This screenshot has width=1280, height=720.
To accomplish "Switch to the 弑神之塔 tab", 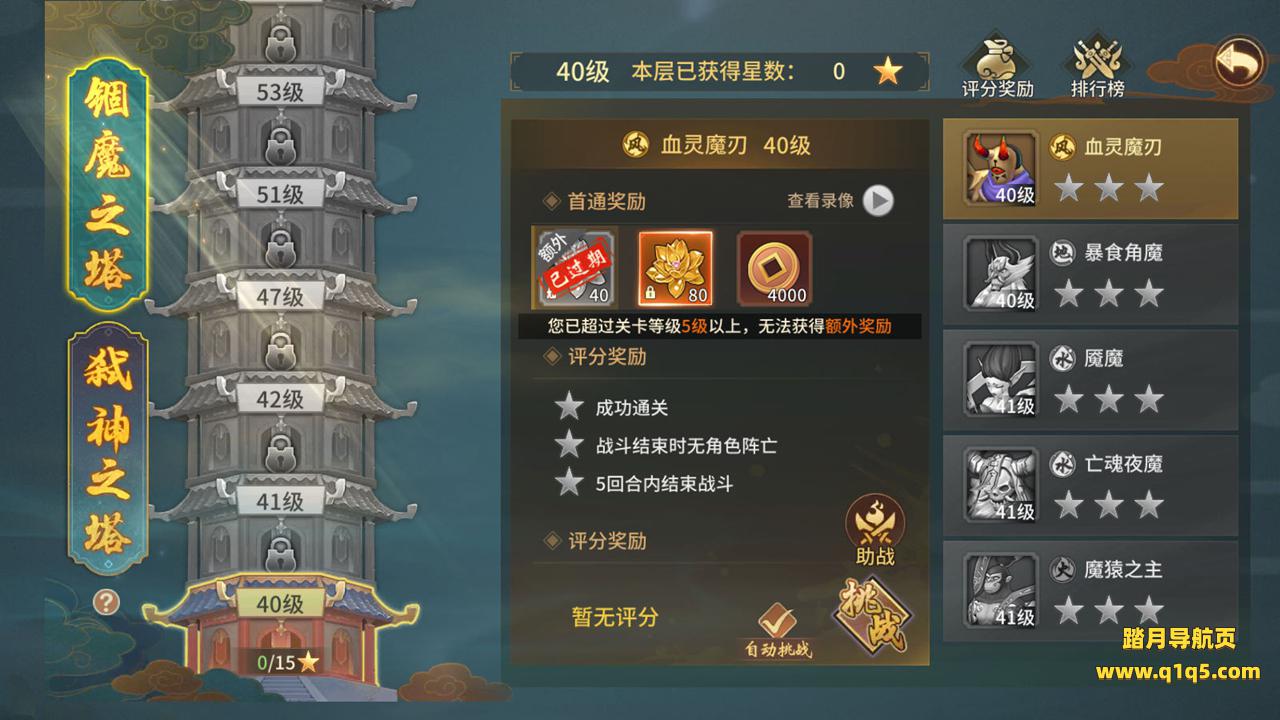I will pos(108,449).
